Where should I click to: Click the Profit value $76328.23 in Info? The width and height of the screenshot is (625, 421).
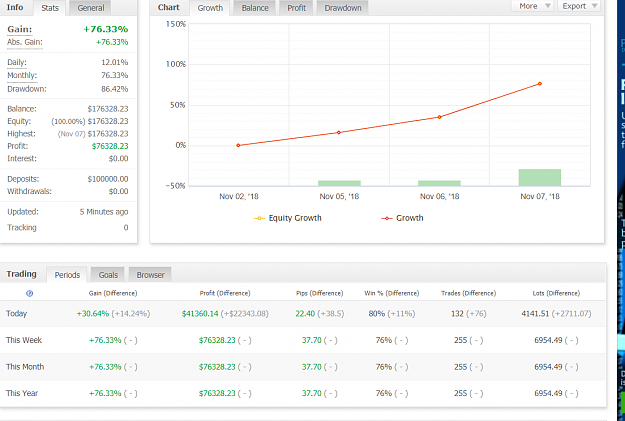tap(110, 146)
